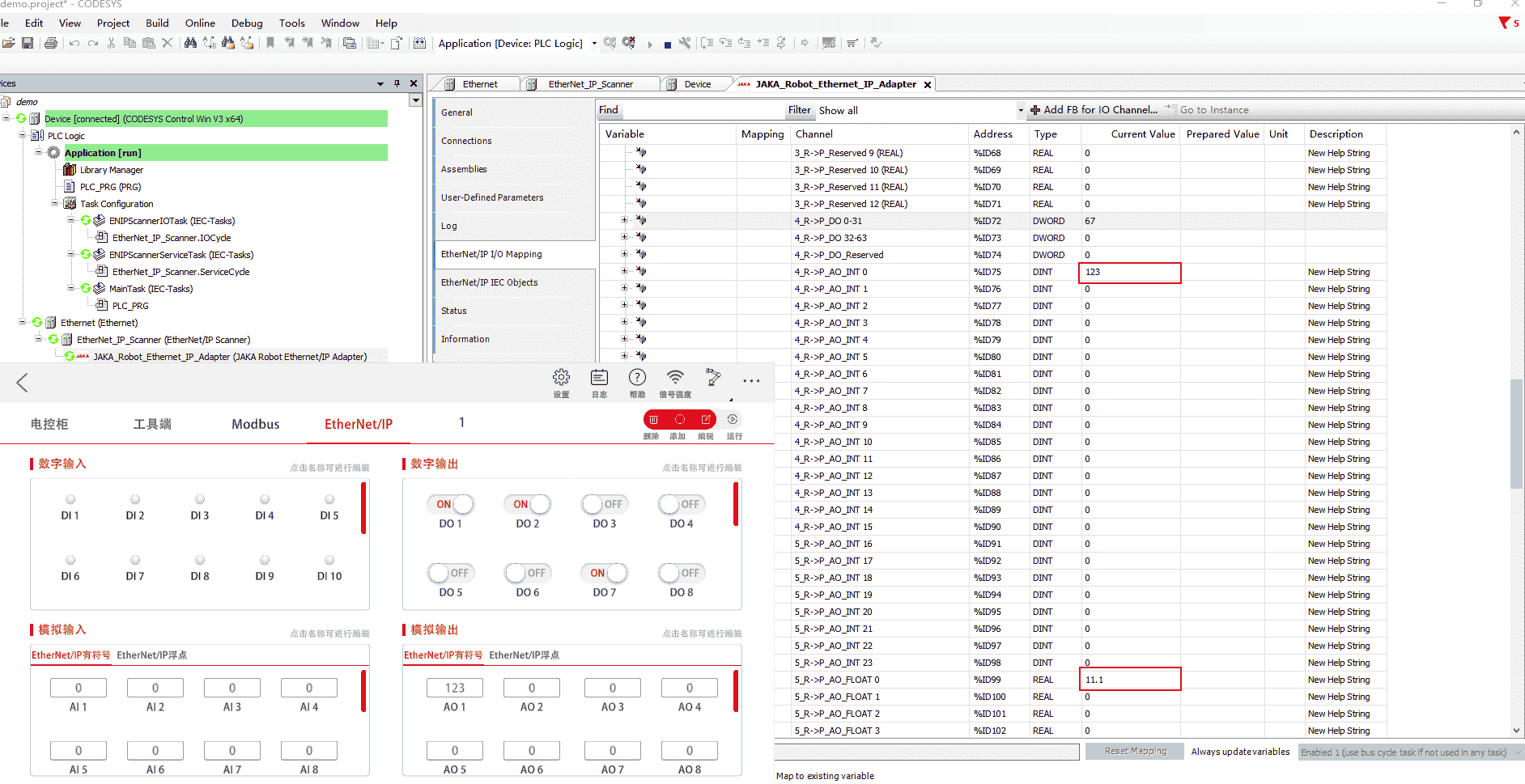This screenshot has width=1525, height=784.
Task: Click the signal strength Wi-Fi icon
Action: coord(675,378)
